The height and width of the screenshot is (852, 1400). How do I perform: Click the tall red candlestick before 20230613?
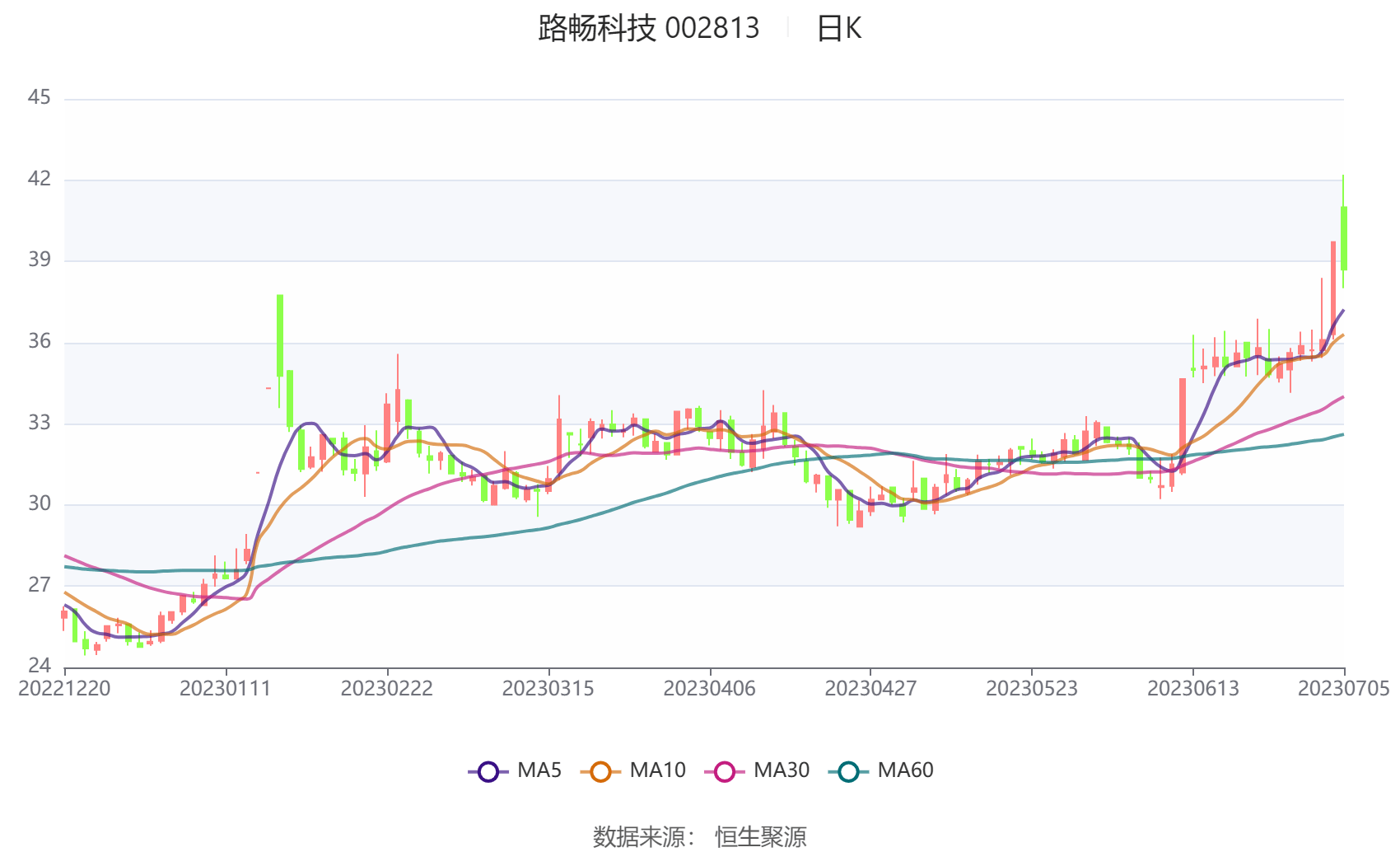point(1183,425)
